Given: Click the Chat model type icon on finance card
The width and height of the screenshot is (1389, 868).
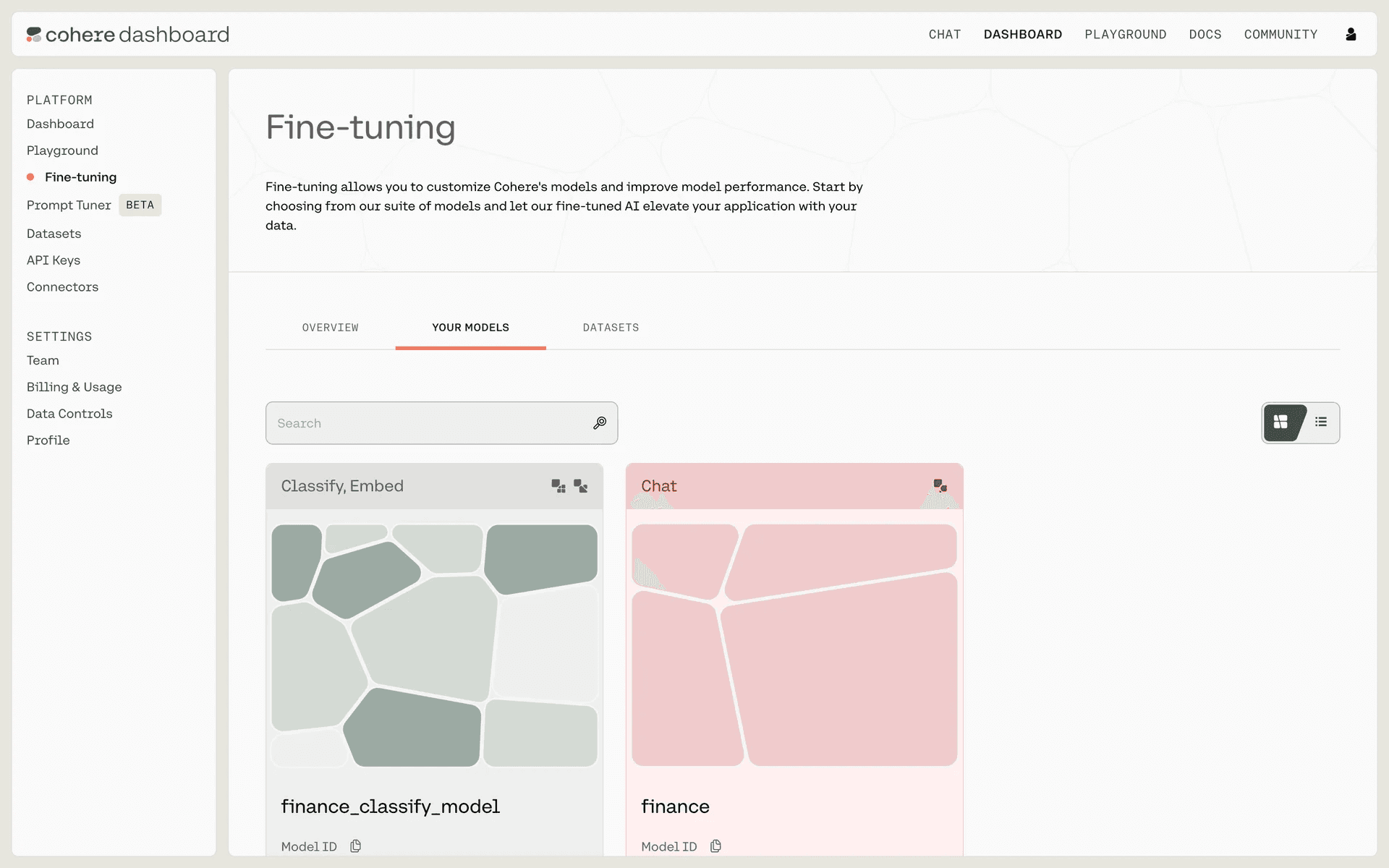Looking at the screenshot, I should 940,485.
